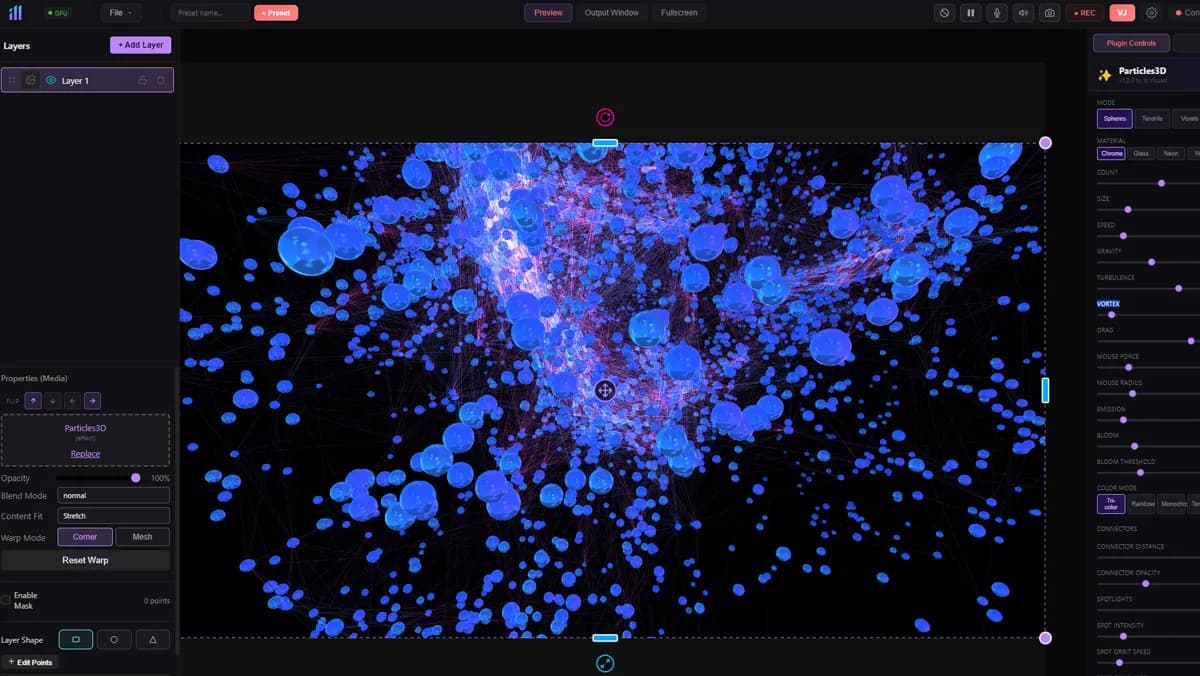Open the Blend Mode dropdown
The height and width of the screenshot is (676, 1200).
(113, 495)
